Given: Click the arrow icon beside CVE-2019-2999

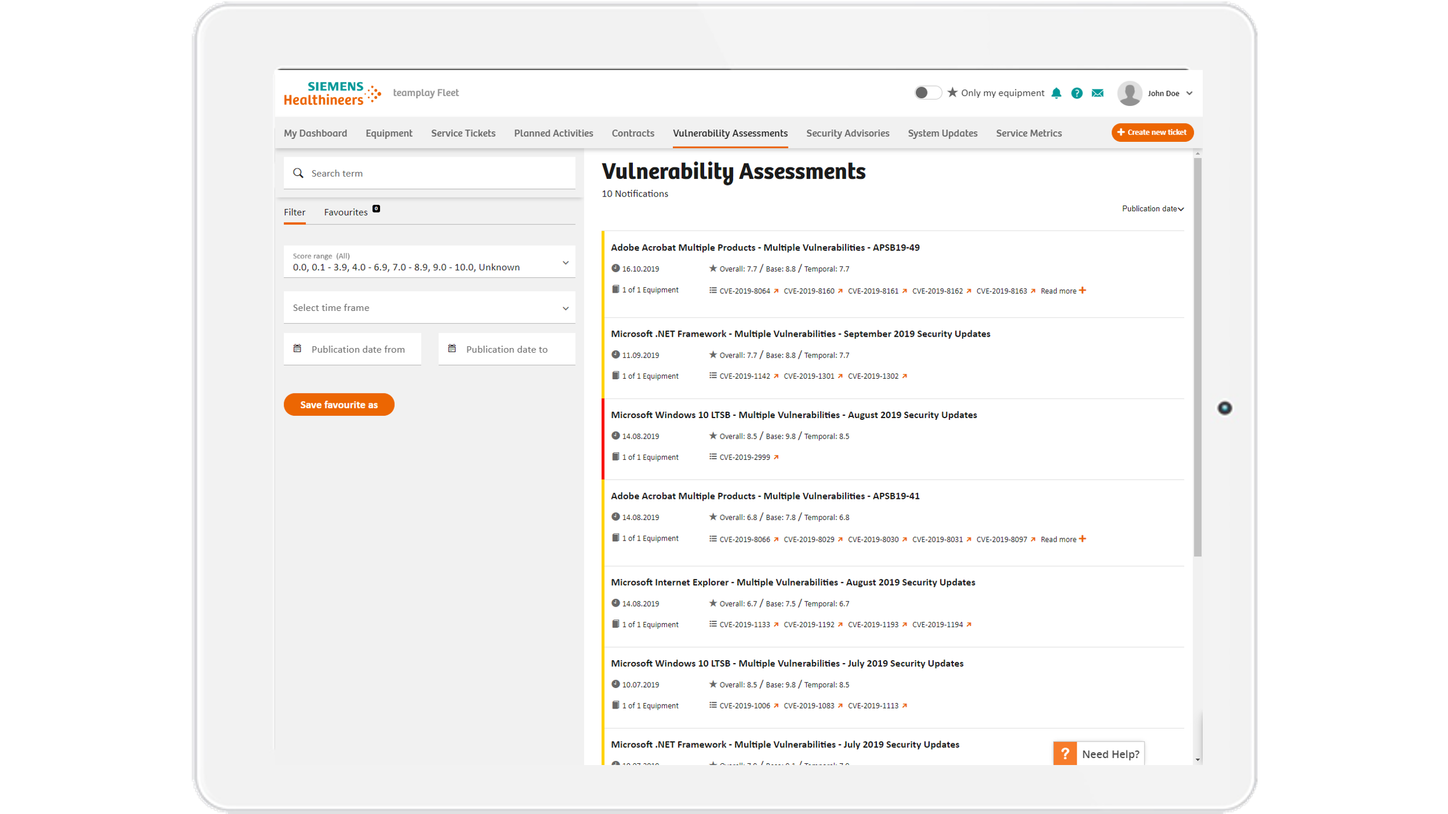Looking at the screenshot, I should click(x=776, y=457).
